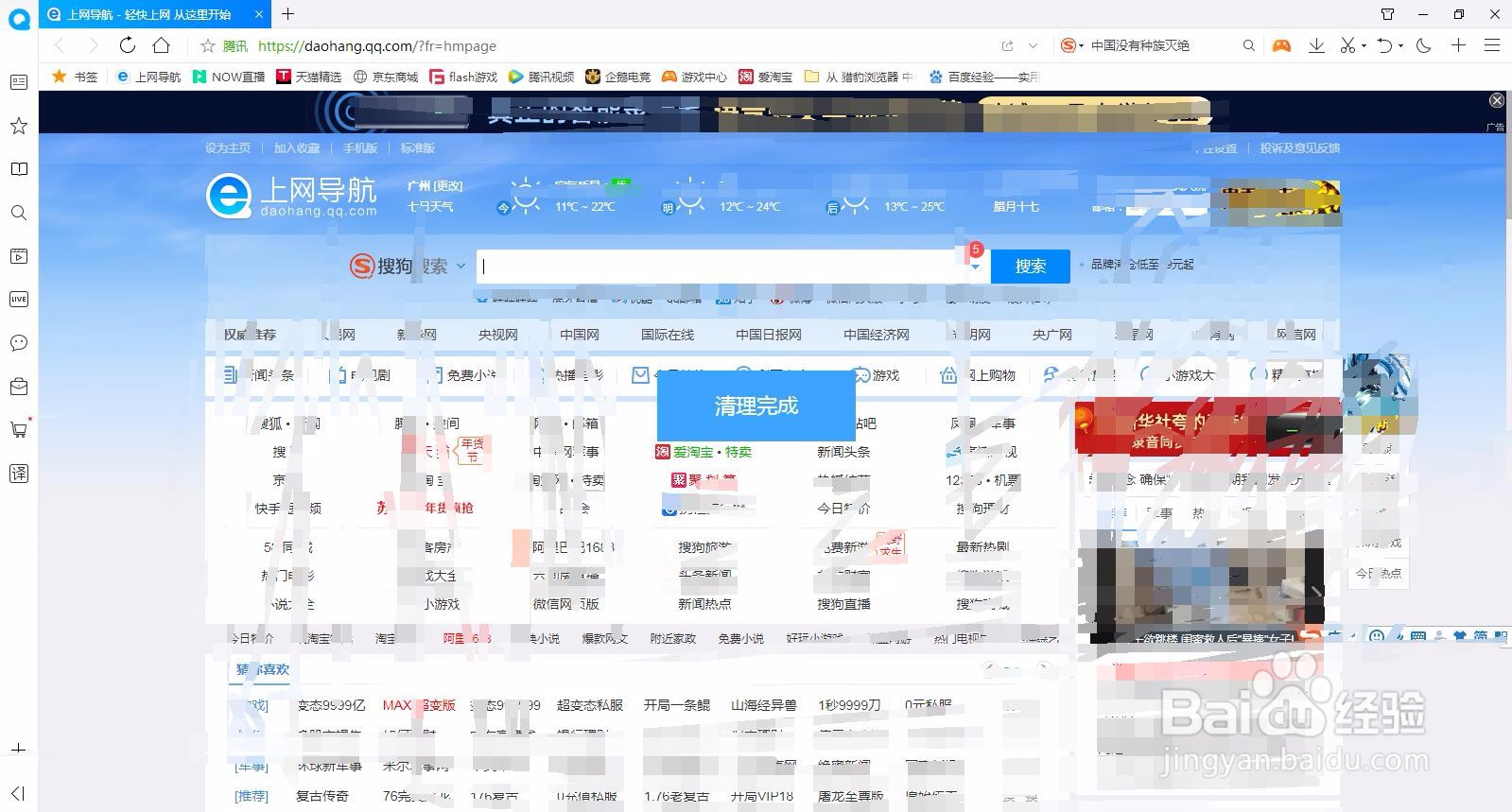Open video icon in left sidebar
This screenshot has height=812, width=1512.
pos(19,256)
